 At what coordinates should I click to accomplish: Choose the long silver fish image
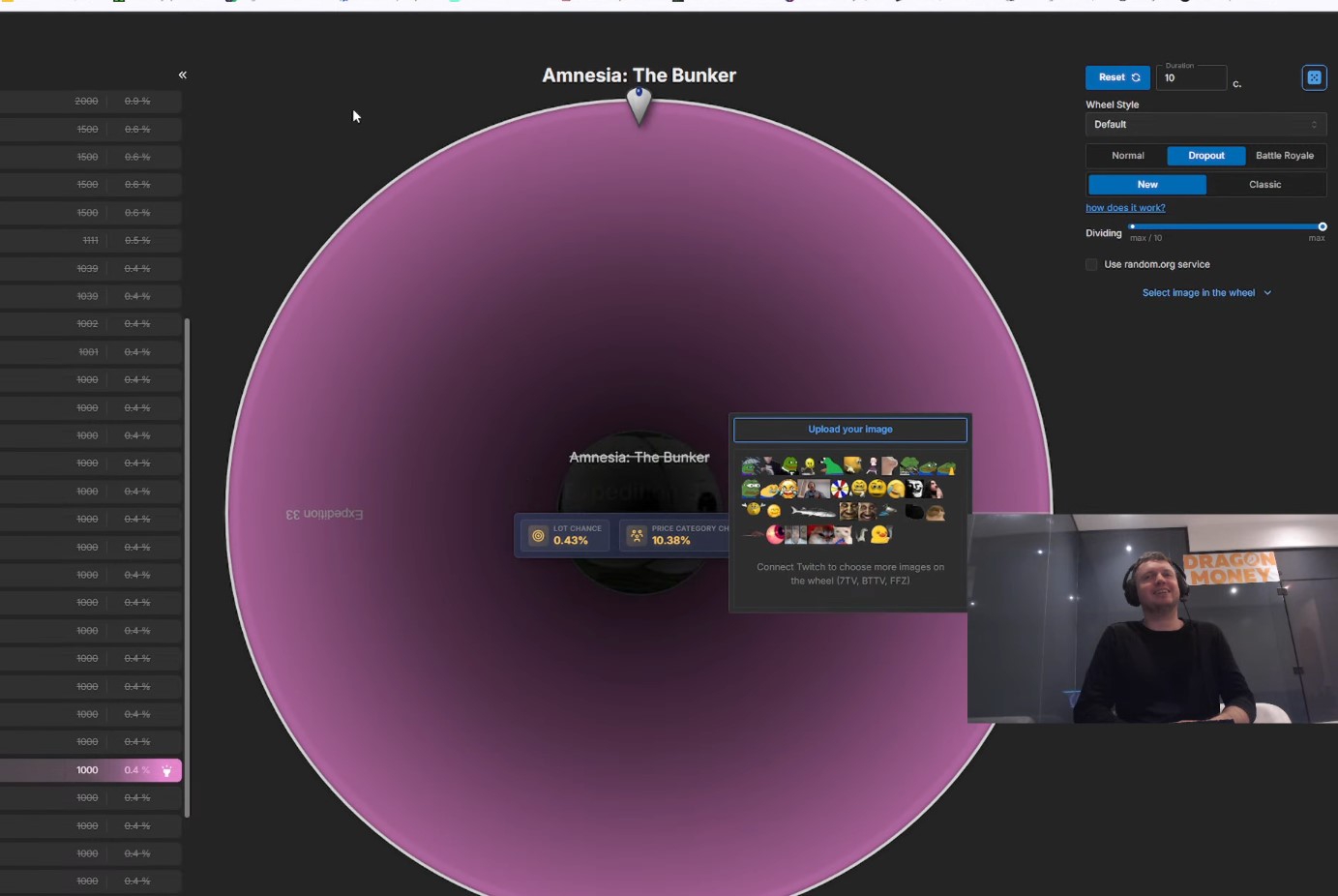(814, 513)
